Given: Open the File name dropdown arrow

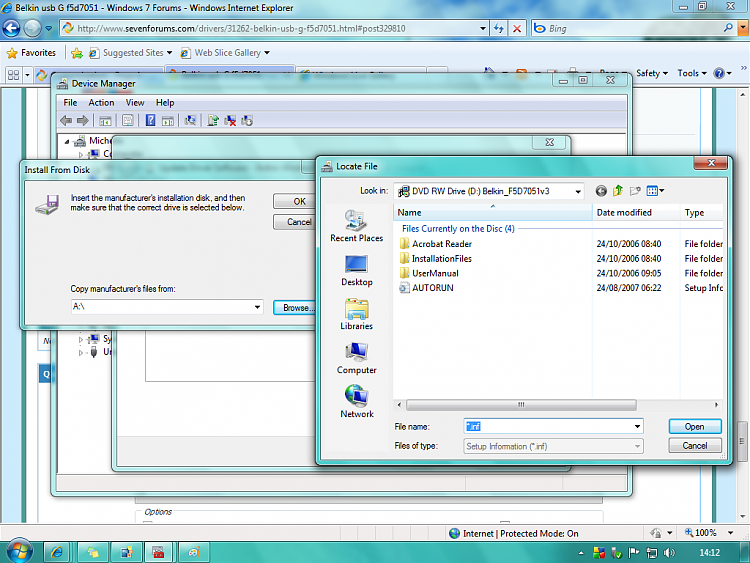Looking at the screenshot, I should click(637, 427).
